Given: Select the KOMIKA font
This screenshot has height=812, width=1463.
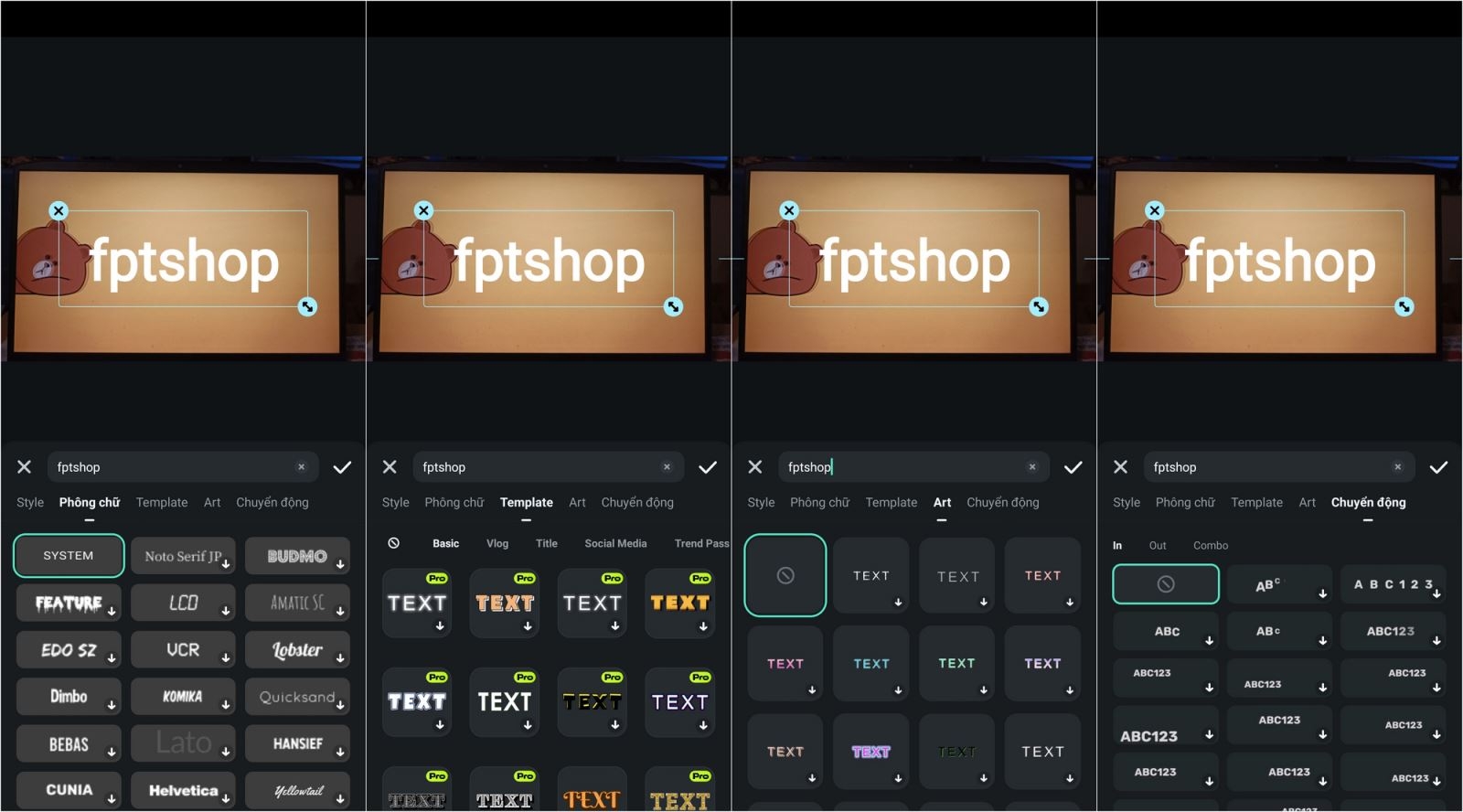Looking at the screenshot, I should [183, 697].
